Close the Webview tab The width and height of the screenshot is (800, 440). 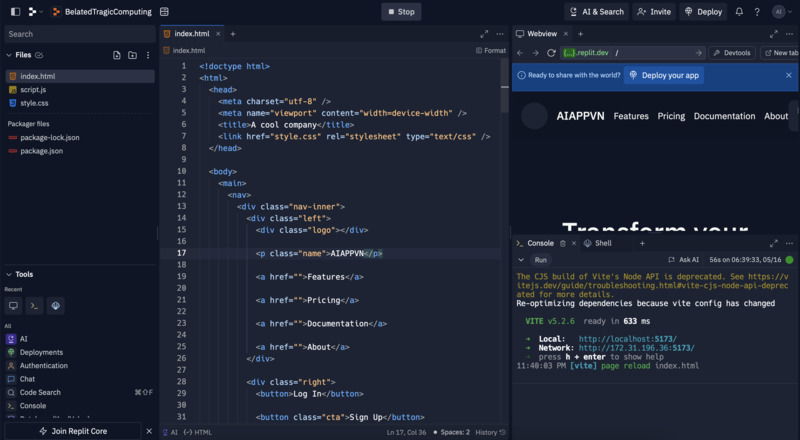(565, 34)
